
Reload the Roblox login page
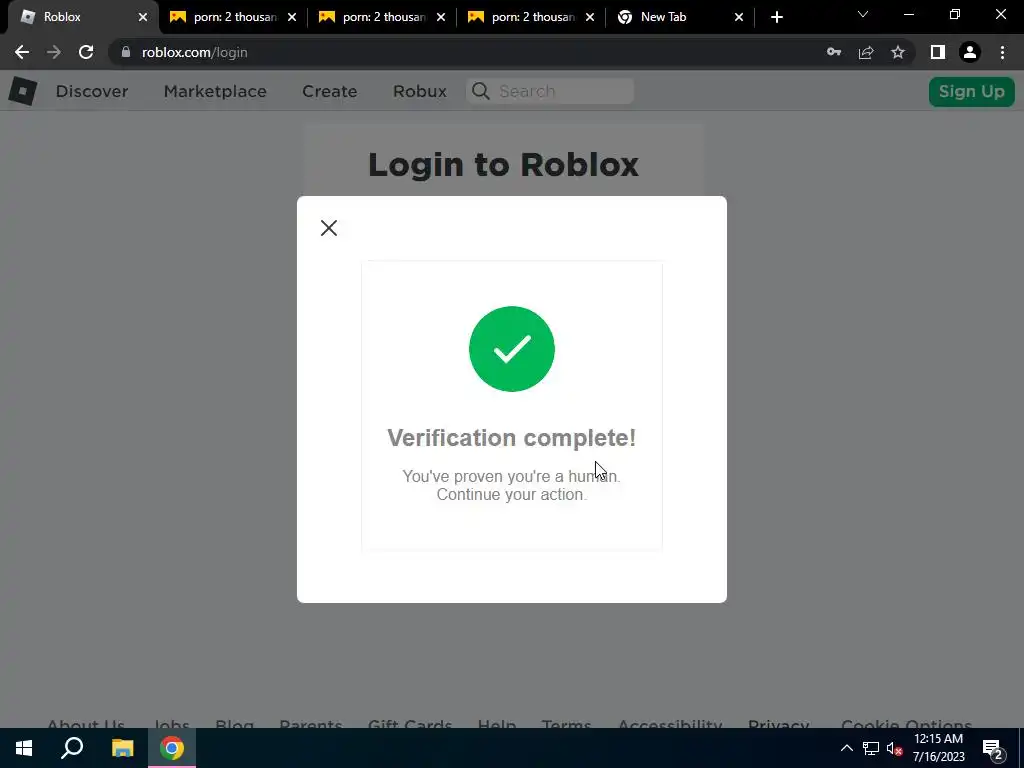pos(86,52)
